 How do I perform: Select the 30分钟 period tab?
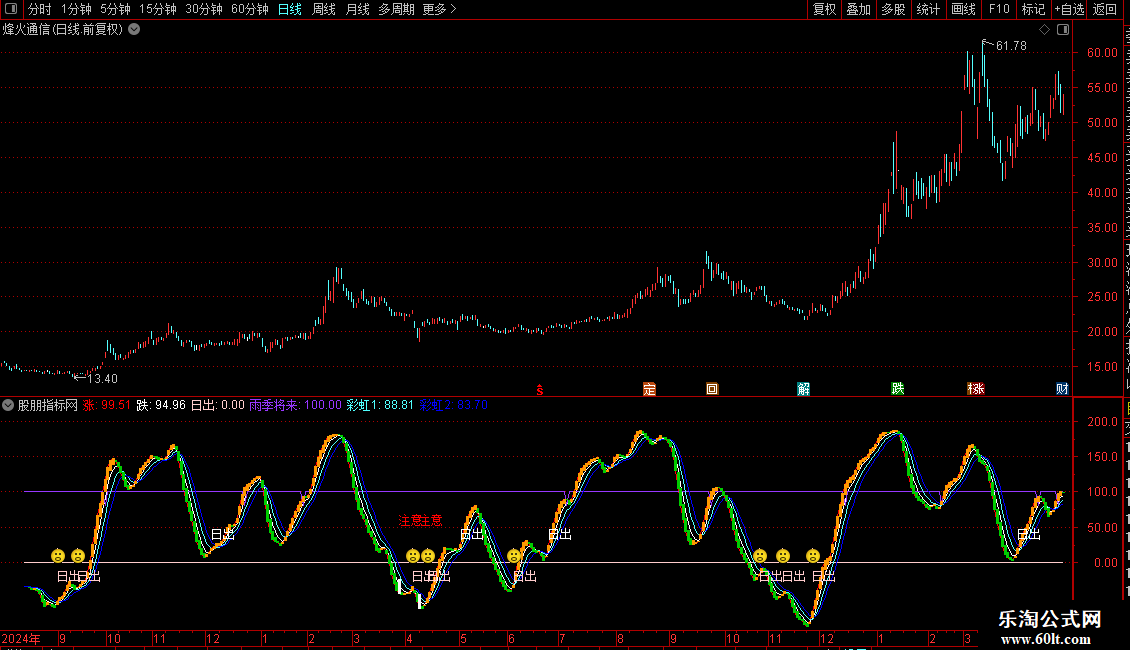[204, 9]
